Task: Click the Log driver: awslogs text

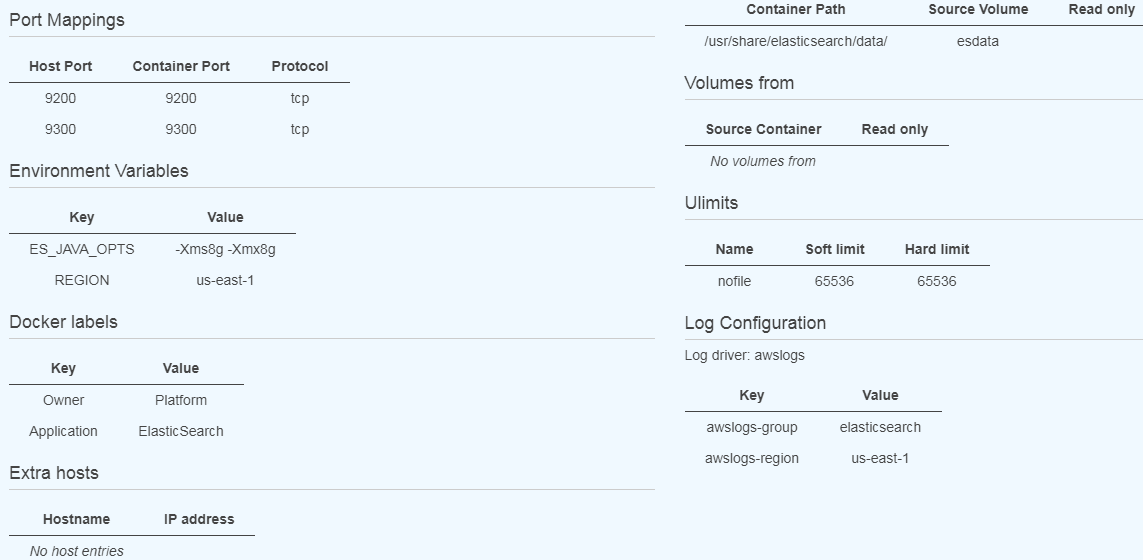Action: (744, 355)
